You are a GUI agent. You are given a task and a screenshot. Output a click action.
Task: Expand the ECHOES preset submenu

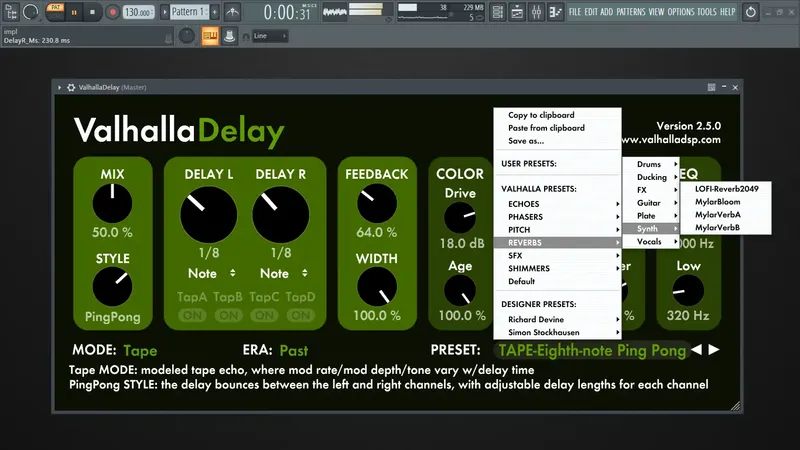(557, 204)
